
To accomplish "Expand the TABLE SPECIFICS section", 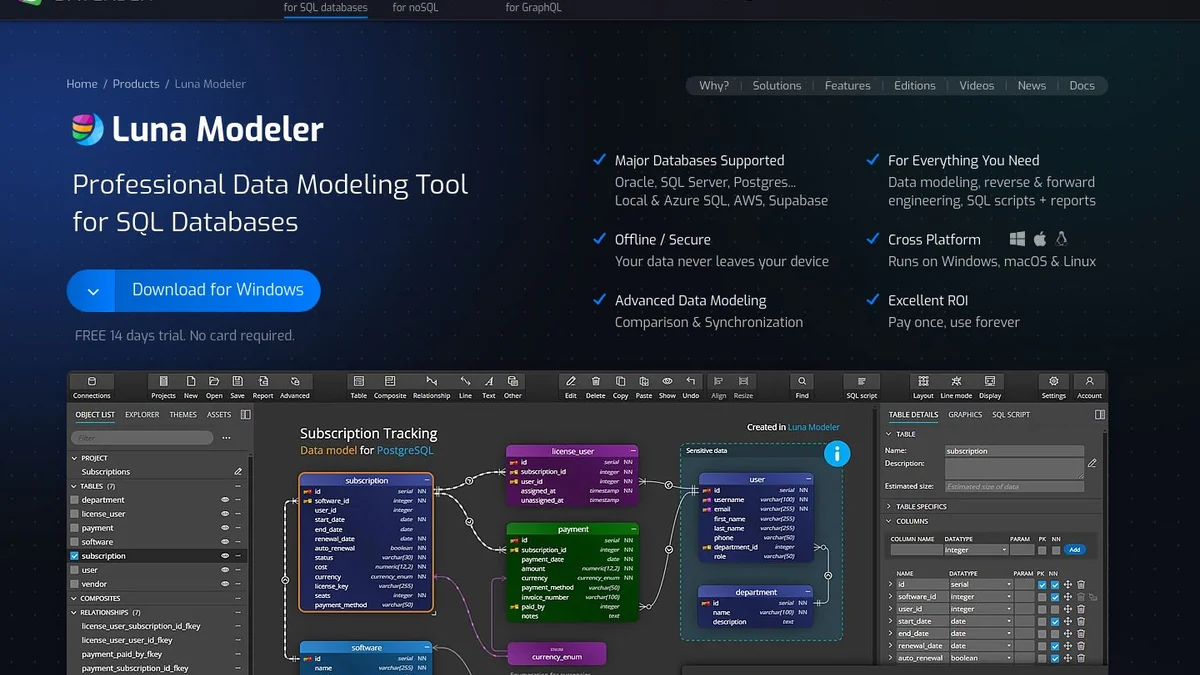I will coord(889,507).
